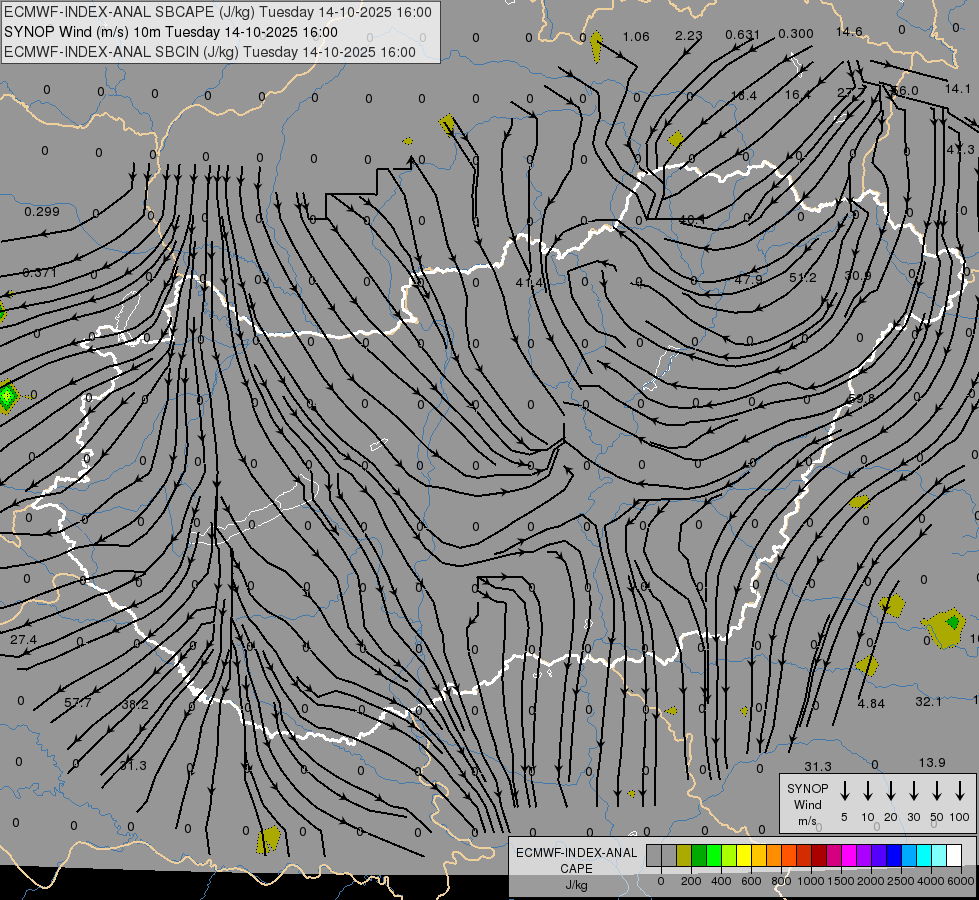The width and height of the screenshot is (979, 900).
Task: Click the 'SYNOP Wind m/s' legend label
Action: [x=807, y=805]
